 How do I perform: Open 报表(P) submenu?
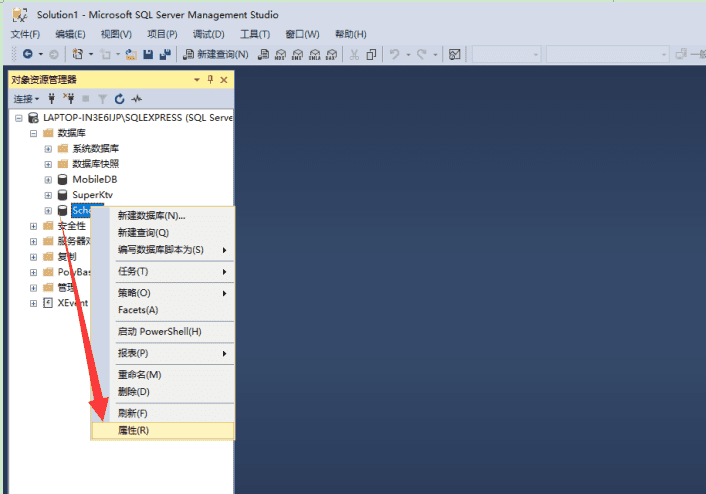click(x=163, y=354)
